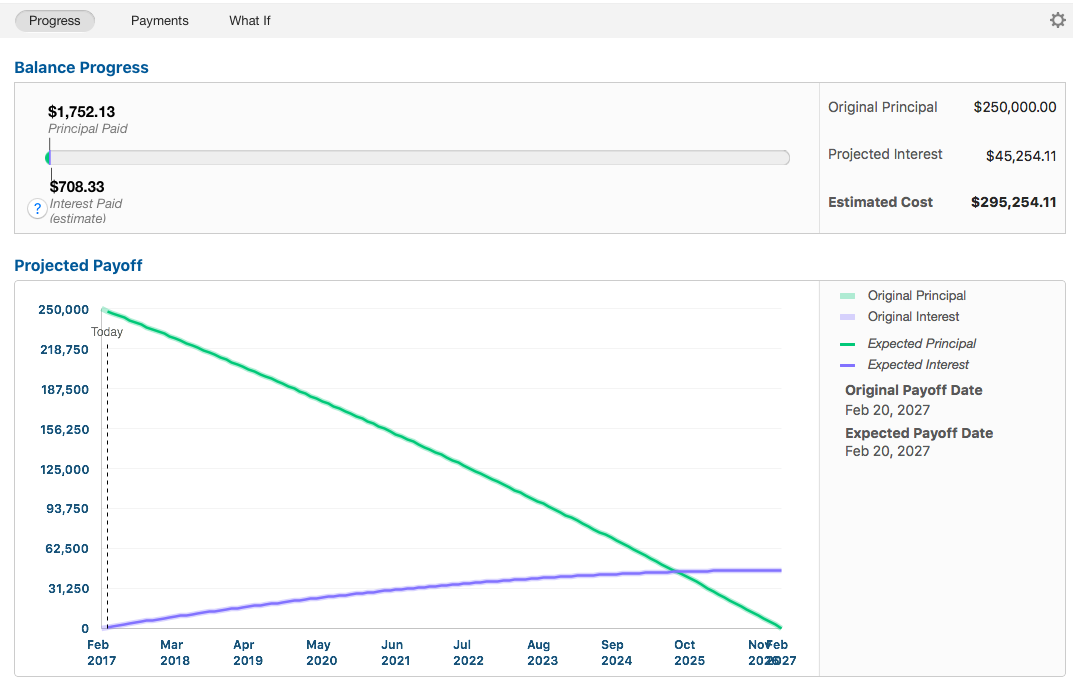Screen dimensions: 1073x685
Task: Toggle Original Interest legend swatch
Action: coord(847,317)
